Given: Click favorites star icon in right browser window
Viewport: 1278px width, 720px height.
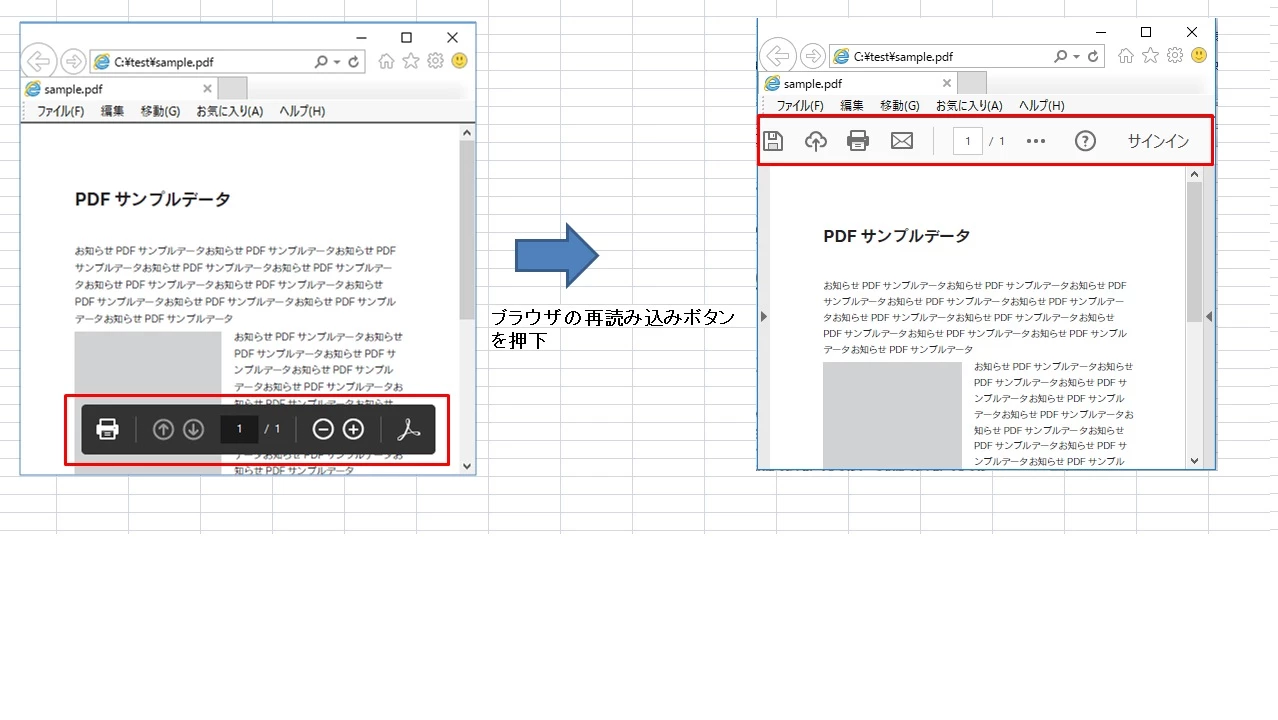Looking at the screenshot, I should click(x=1151, y=56).
